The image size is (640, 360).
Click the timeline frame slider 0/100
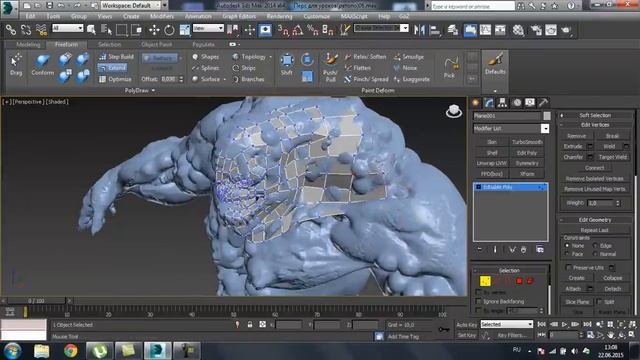36,301
